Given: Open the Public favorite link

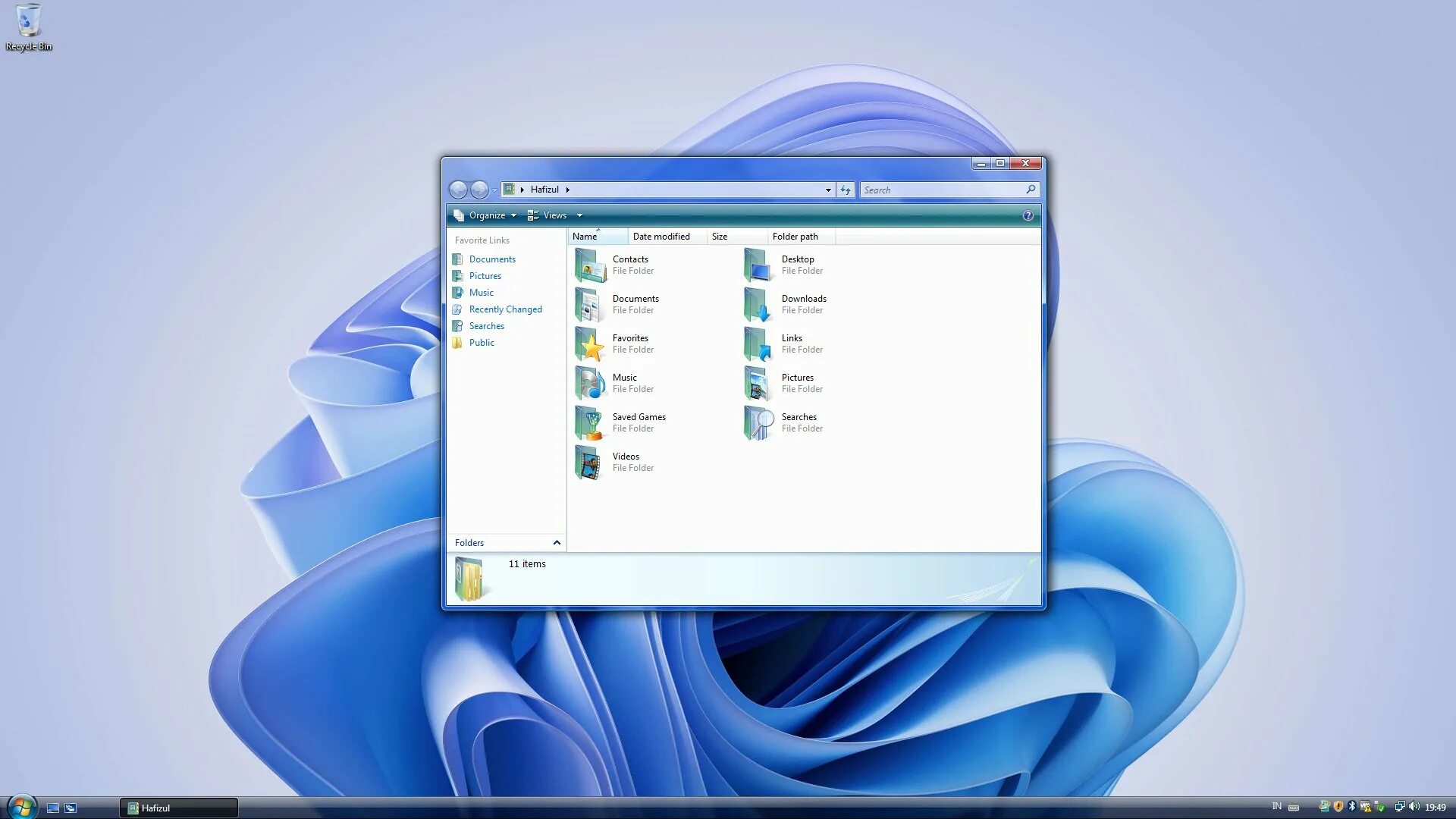Looking at the screenshot, I should pyautogui.click(x=482, y=343).
